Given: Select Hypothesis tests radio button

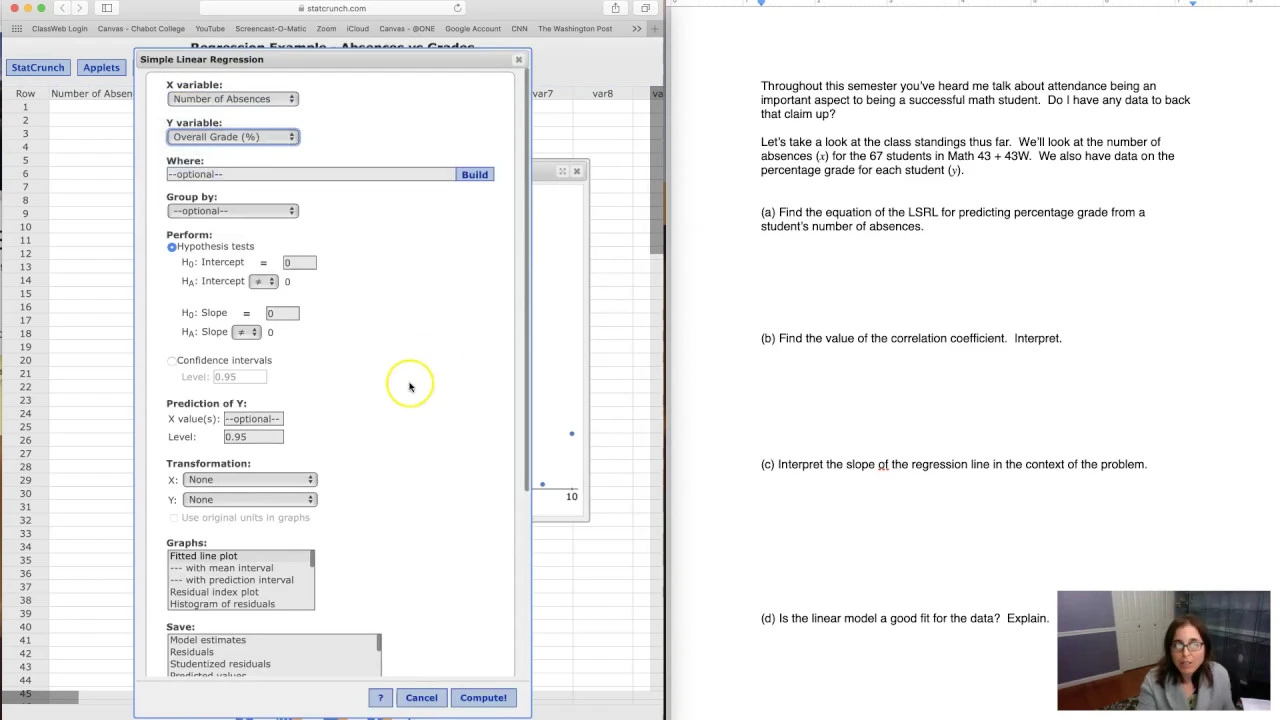Looking at the screenshot, I should [172, 247].
